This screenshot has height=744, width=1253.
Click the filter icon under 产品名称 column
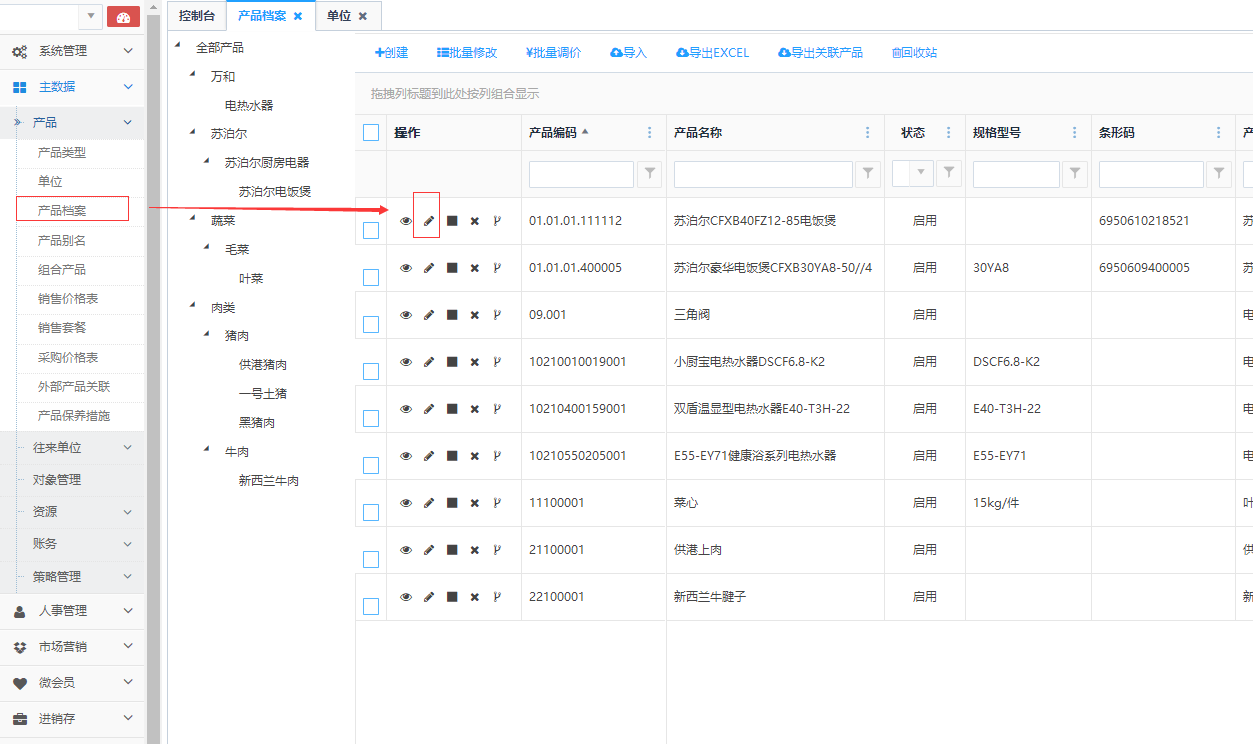868,174
